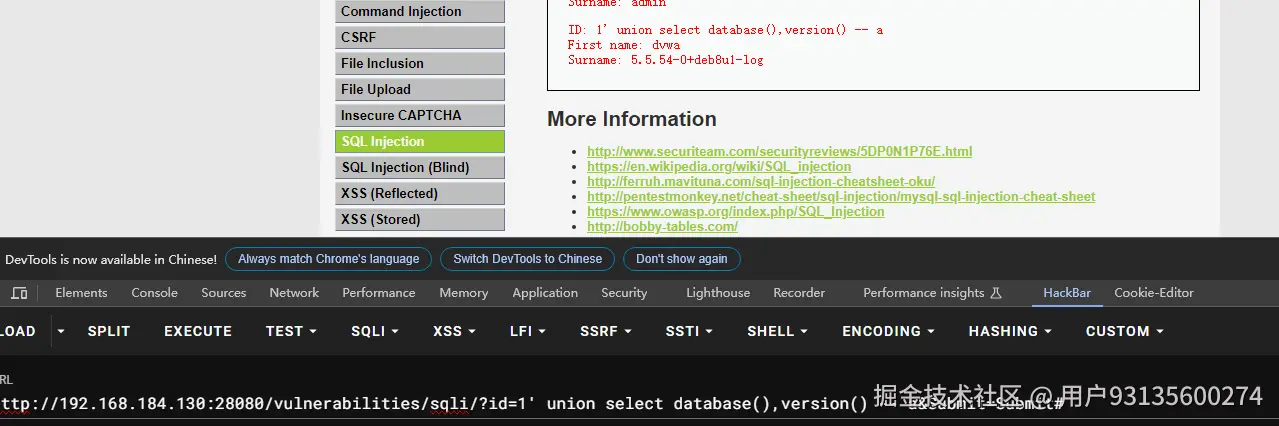This screenshot has width=1279, height=426.
Task: Open Performance insights tab
Action: click(x=932, y=293)
